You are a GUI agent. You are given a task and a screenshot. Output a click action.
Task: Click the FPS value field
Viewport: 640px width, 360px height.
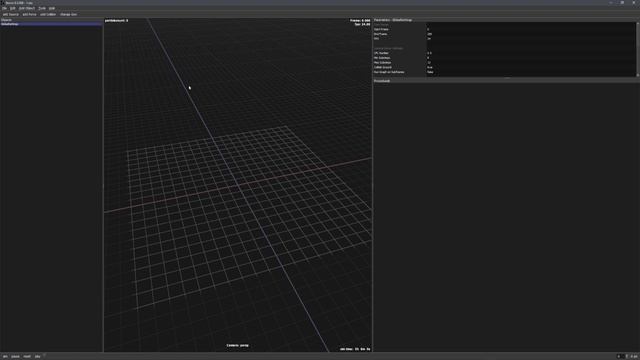[531, 39]
